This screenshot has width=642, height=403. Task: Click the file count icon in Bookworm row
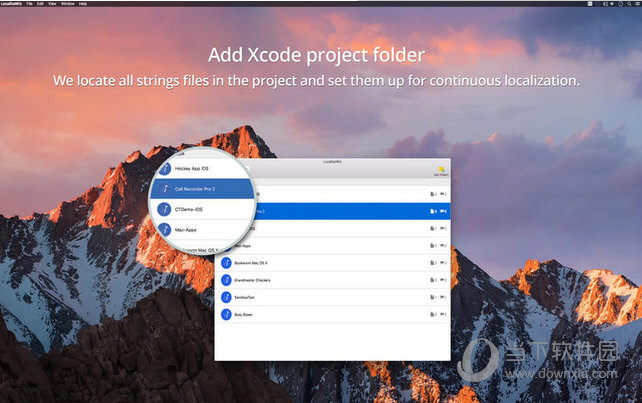tap(432, 263)
